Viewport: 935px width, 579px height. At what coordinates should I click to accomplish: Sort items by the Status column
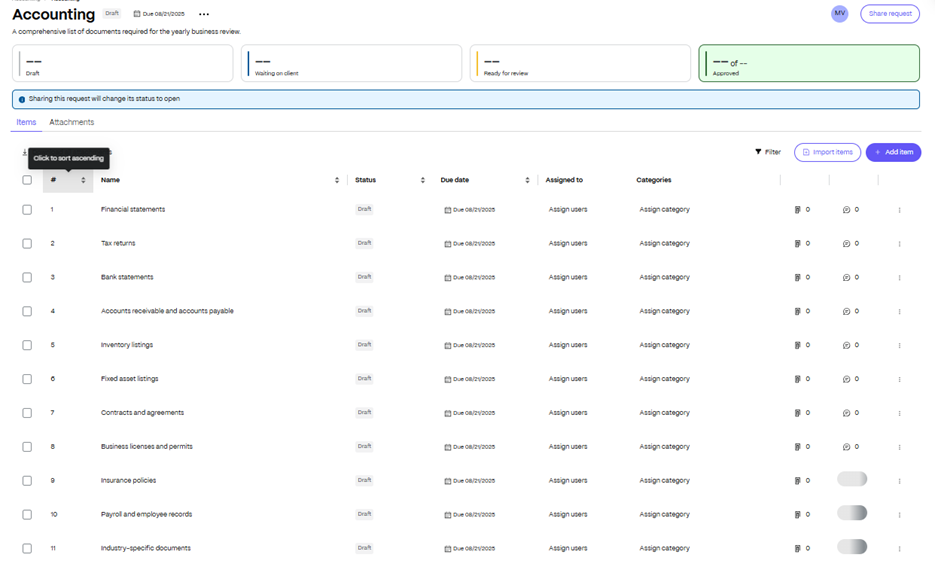(423, 180)
